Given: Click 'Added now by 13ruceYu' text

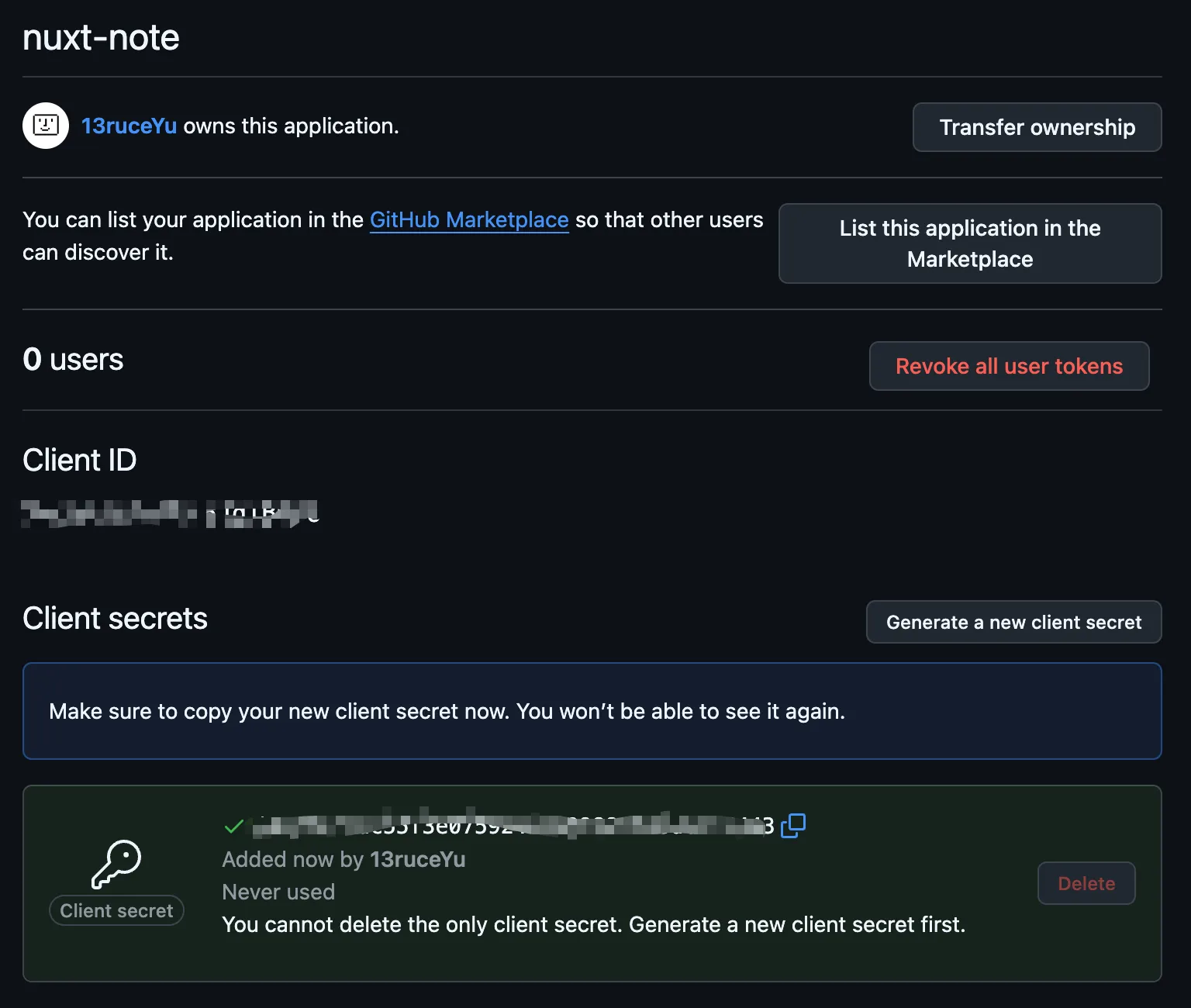Looking at the screenshot, I should 343,859.
